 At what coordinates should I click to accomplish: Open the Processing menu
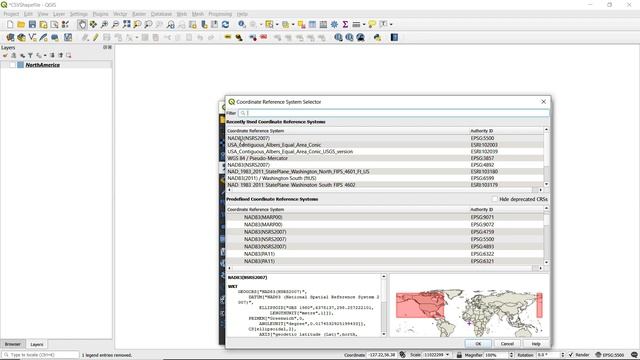tap(220, 14)
